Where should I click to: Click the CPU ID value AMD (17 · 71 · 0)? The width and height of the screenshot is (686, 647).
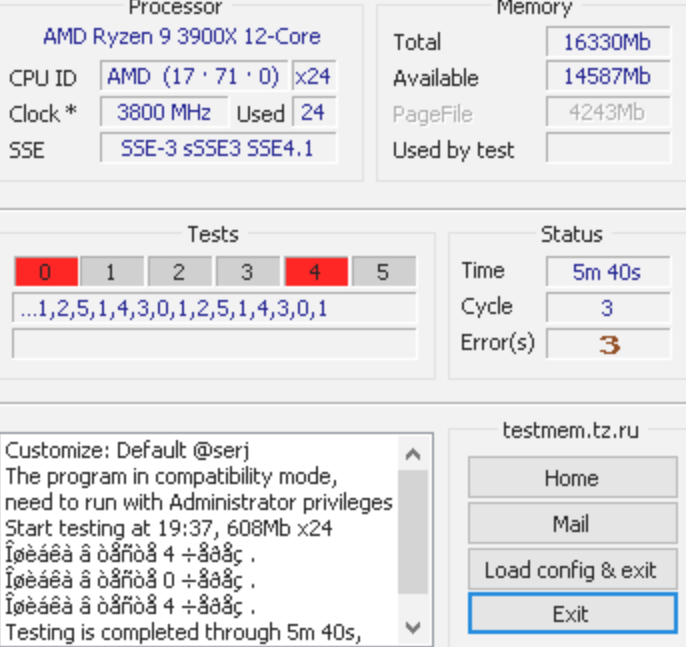click(x=194, y=76)
